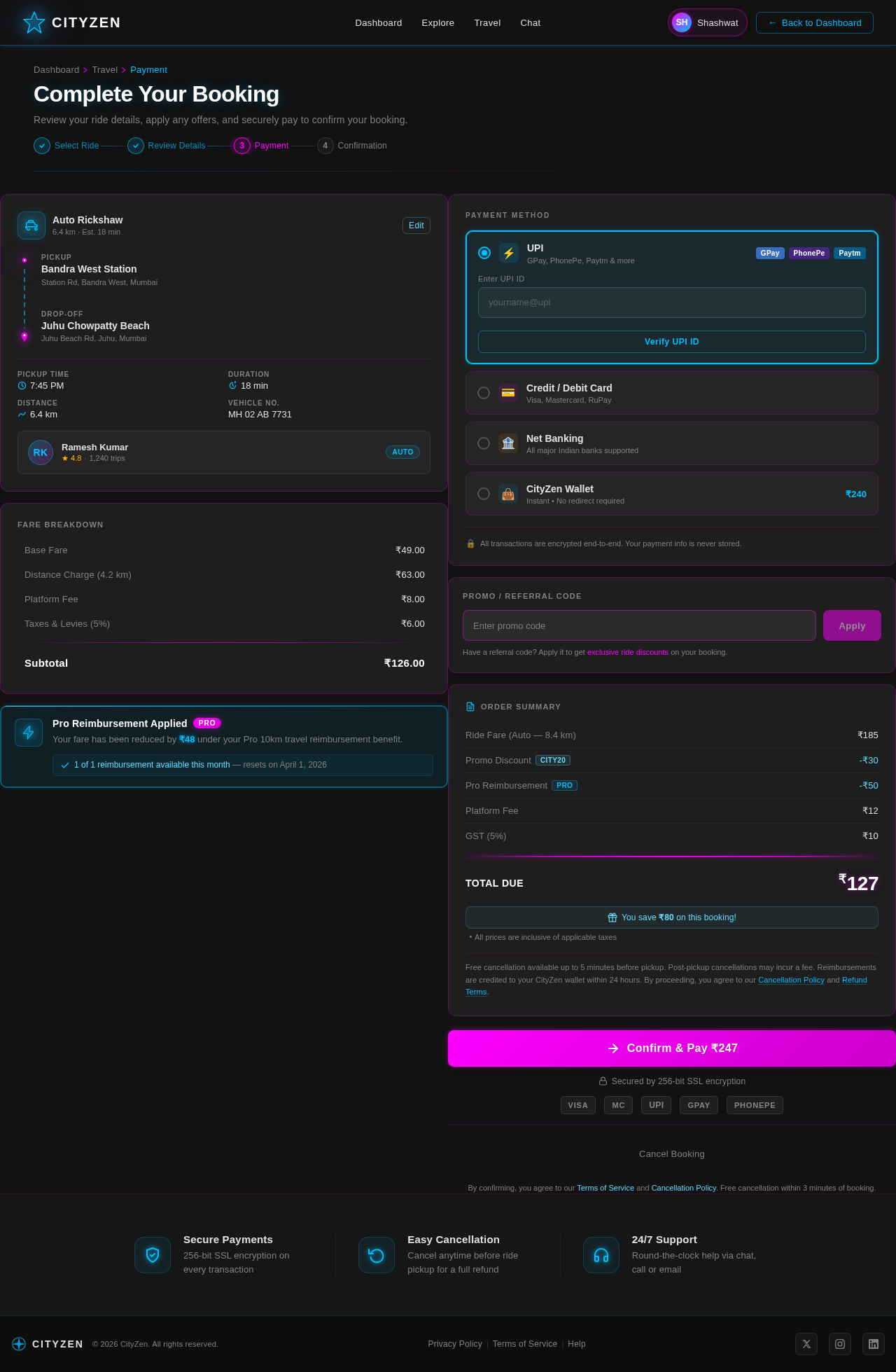Click the 24/7 Support headphones icon

point(601,1255)
